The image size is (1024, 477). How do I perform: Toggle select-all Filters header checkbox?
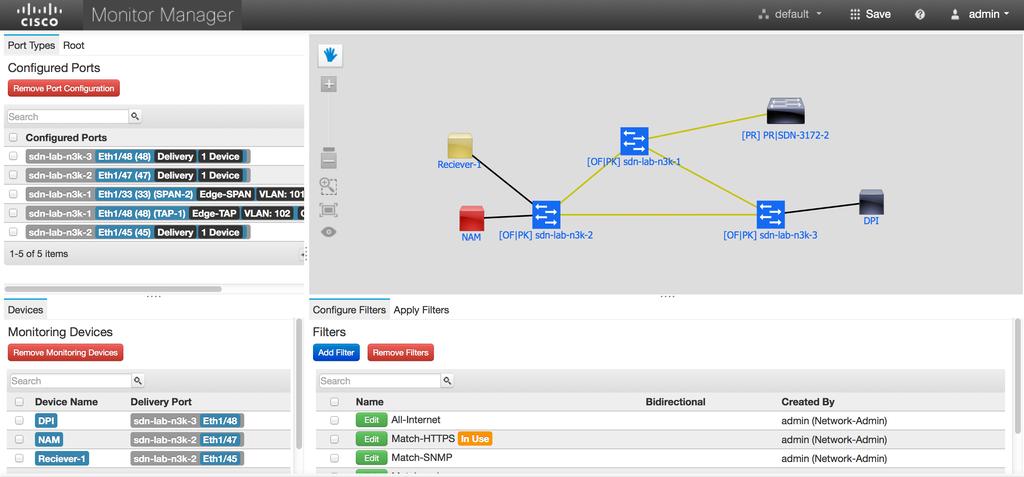334,401
